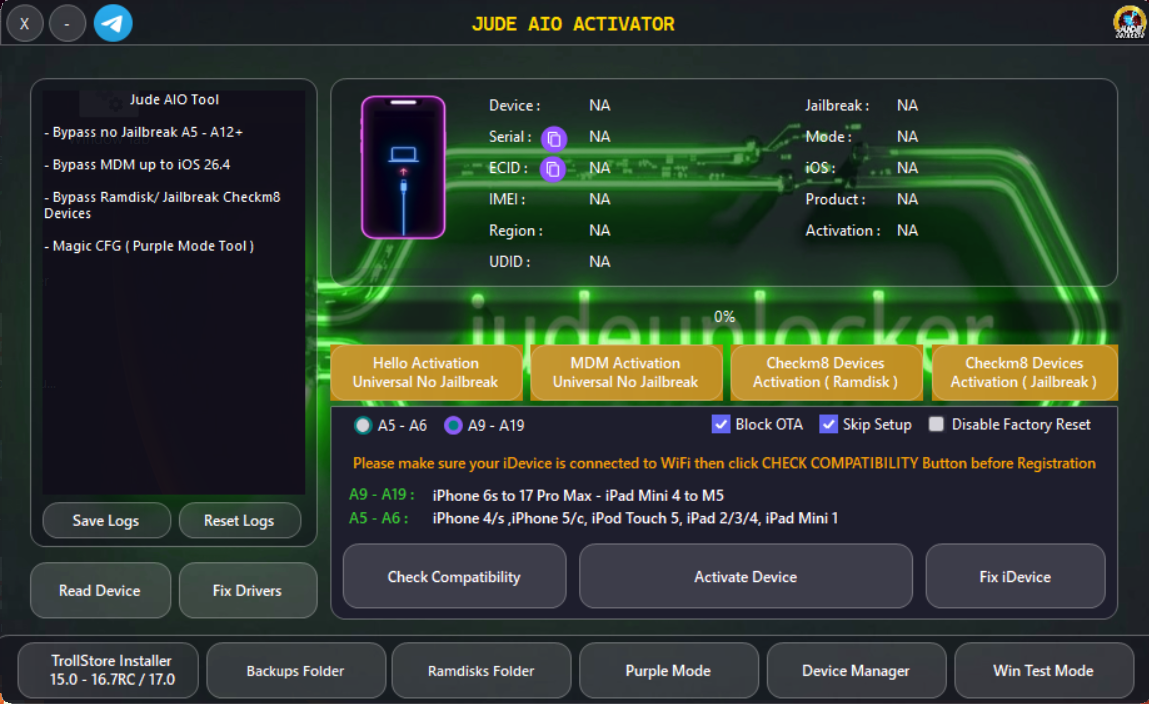This screenshot has width=1149, height=704.
Task: Open the Ramdisks Folder
Action: click(481, 670)
